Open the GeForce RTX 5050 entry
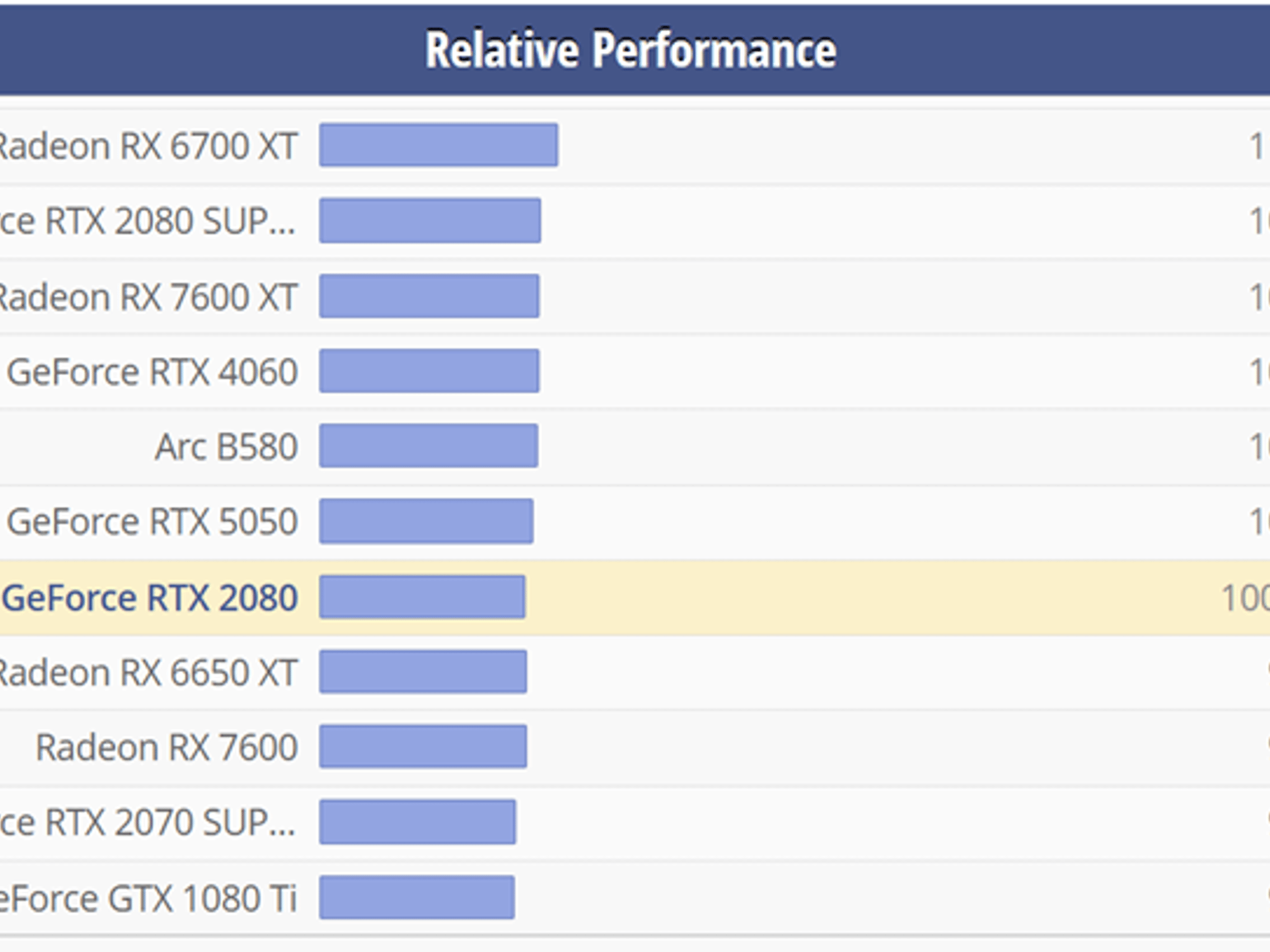 pos(153,522)
